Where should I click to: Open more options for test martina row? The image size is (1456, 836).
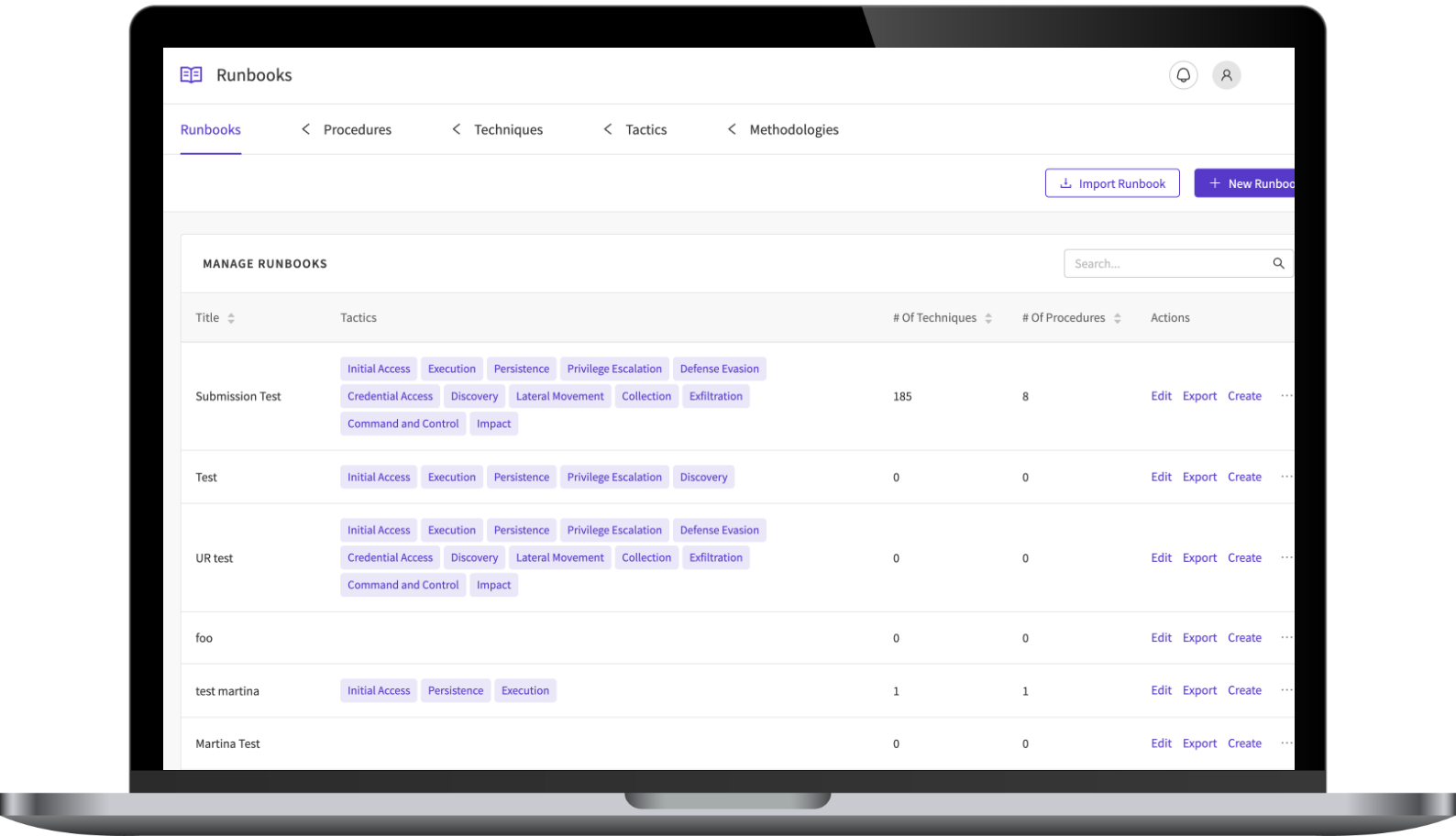click(1286, 690)
